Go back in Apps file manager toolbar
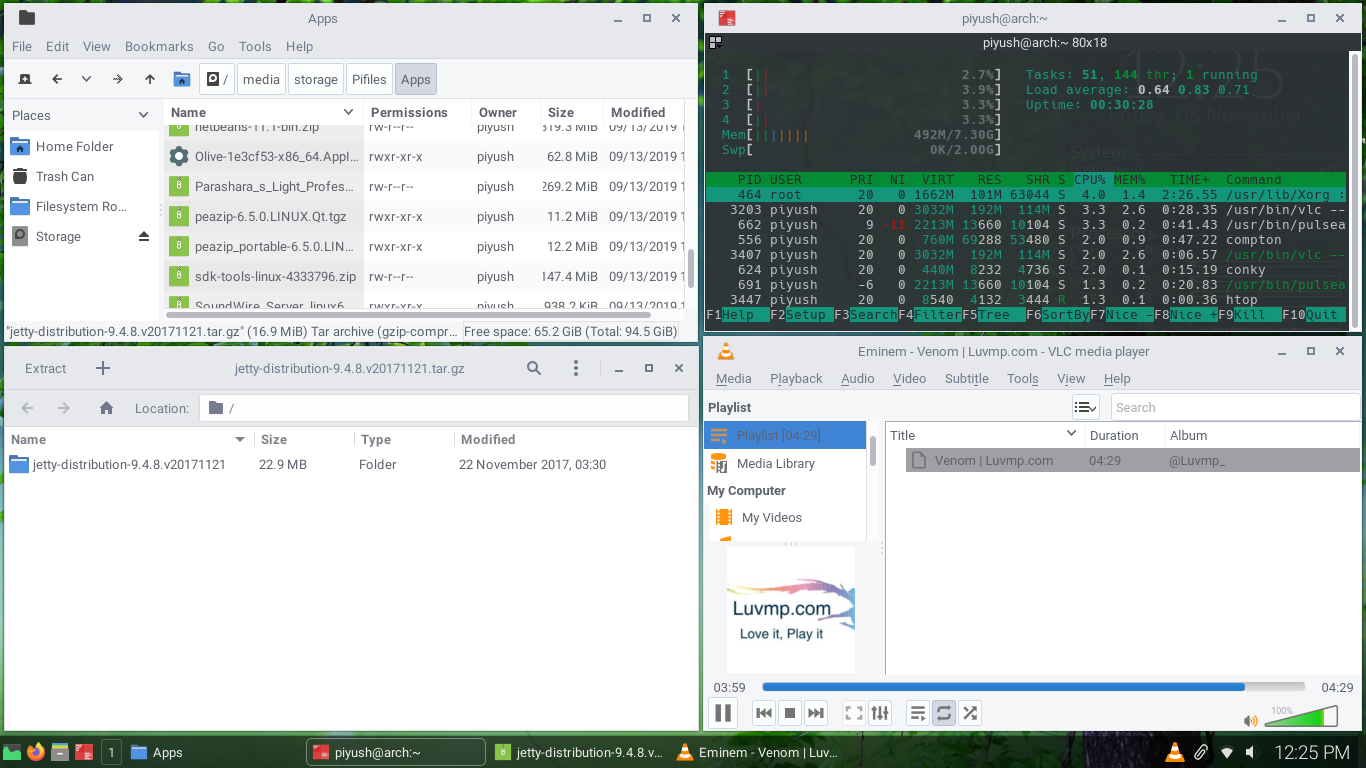The height and width of the screenshot is (768, 1366). click(57, 79)
